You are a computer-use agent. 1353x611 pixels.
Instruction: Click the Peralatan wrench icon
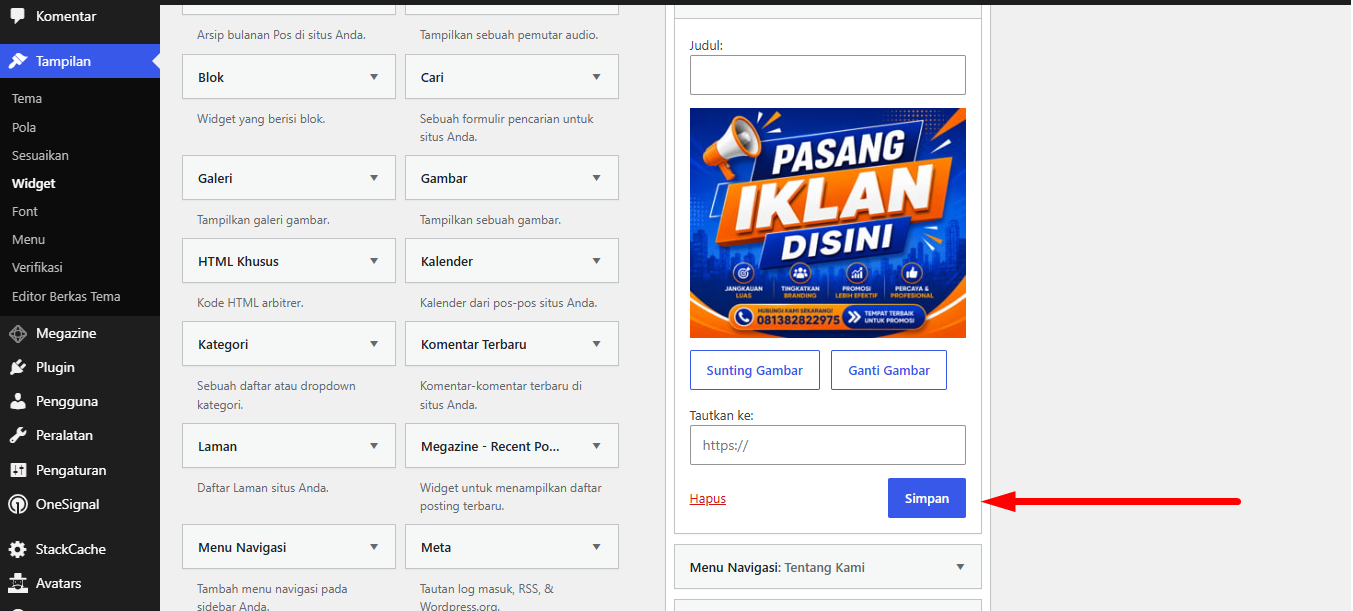pyautogui.click(x=18, y=435)
